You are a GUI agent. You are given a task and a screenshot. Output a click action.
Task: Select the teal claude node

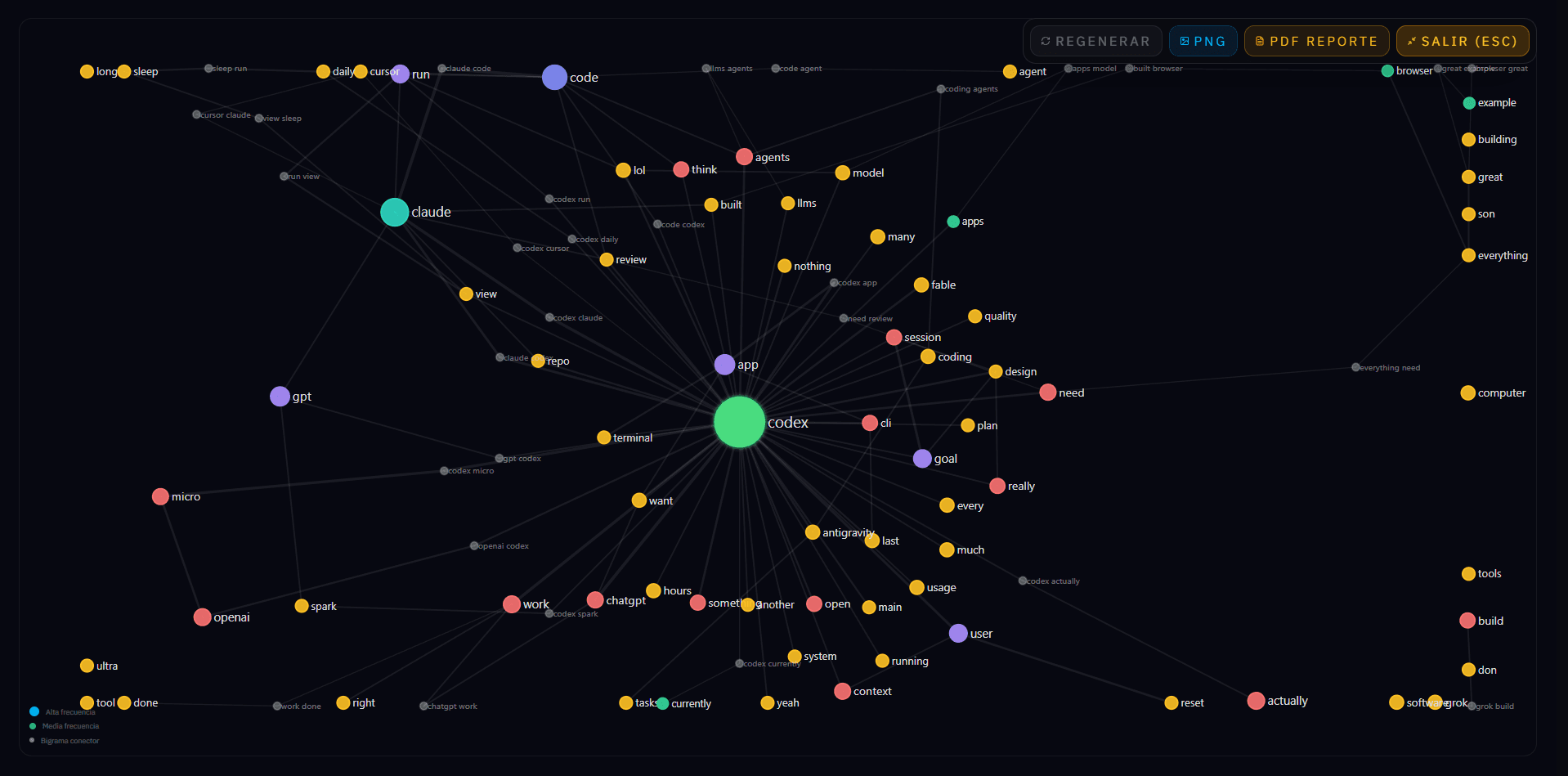click(395, 212)
